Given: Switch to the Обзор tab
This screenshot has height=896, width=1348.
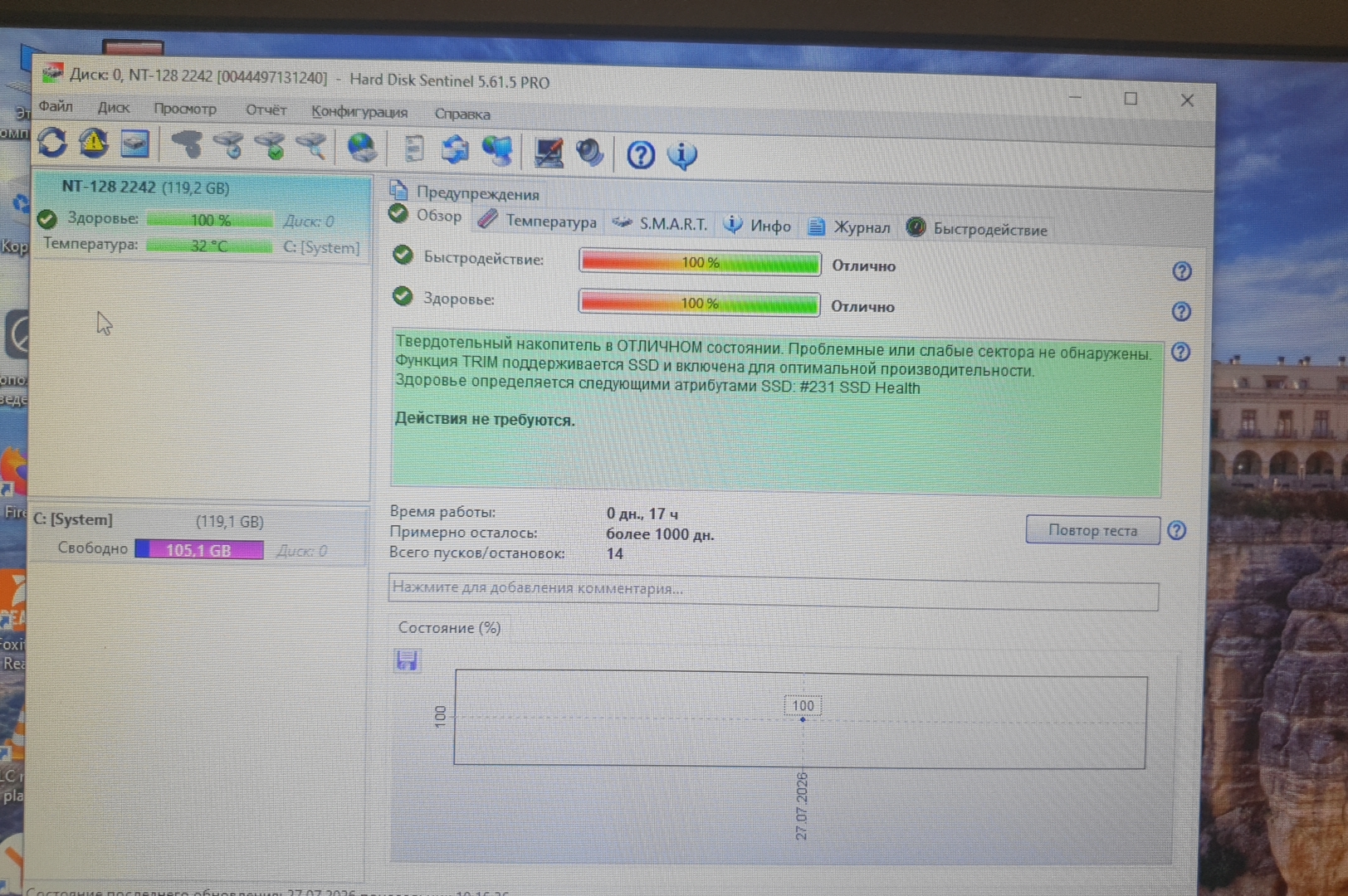Looking at the screenshot, I should pos(427,216).
